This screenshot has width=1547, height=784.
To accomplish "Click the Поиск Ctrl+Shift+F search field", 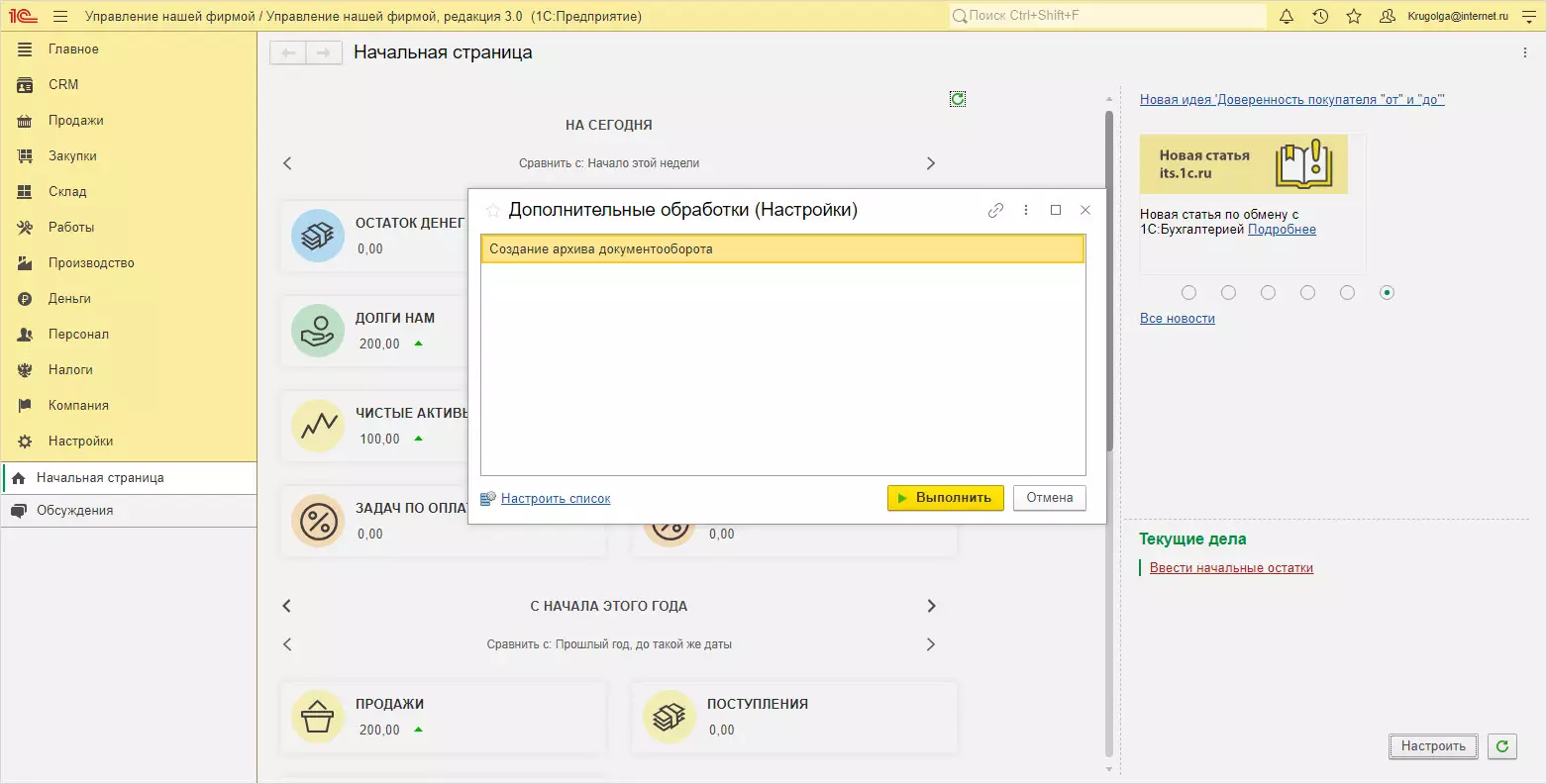I will 1107,16.
